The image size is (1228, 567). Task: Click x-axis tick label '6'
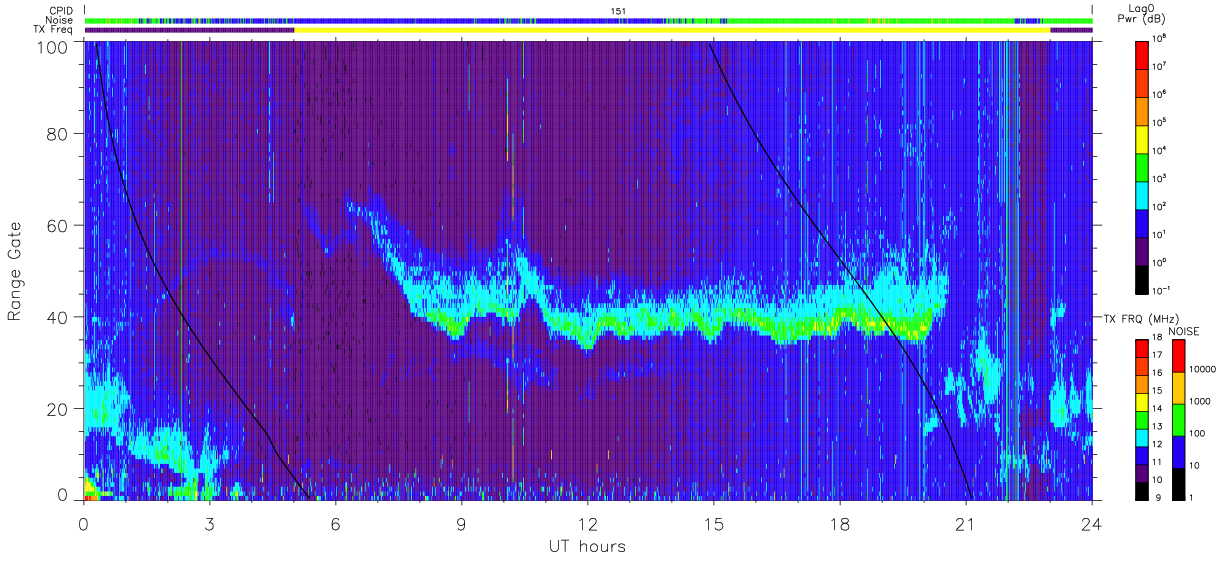(335, 524)
